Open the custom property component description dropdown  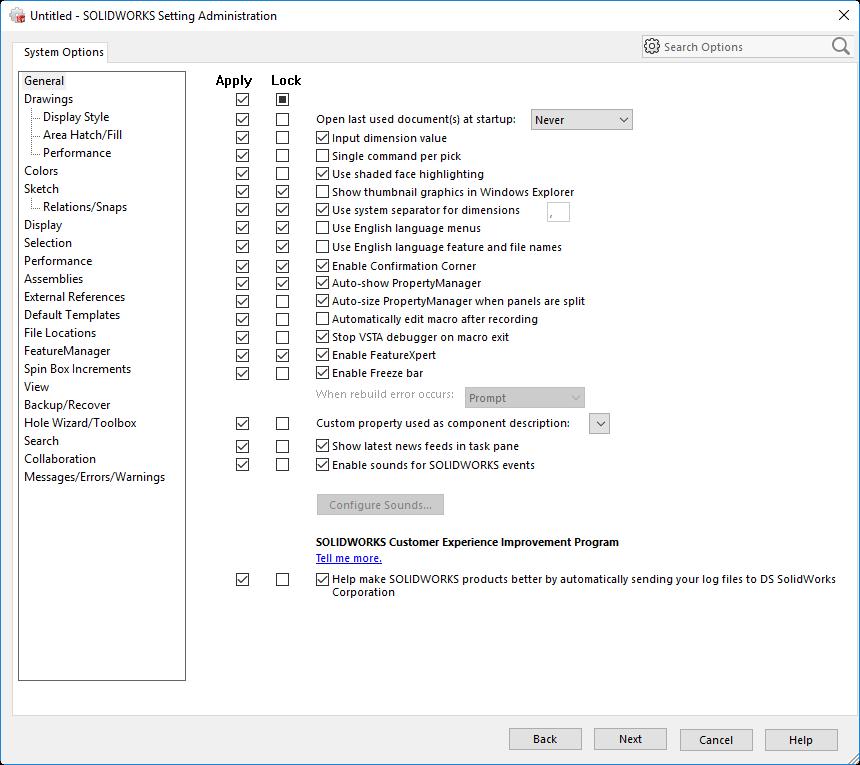(599, 423)
